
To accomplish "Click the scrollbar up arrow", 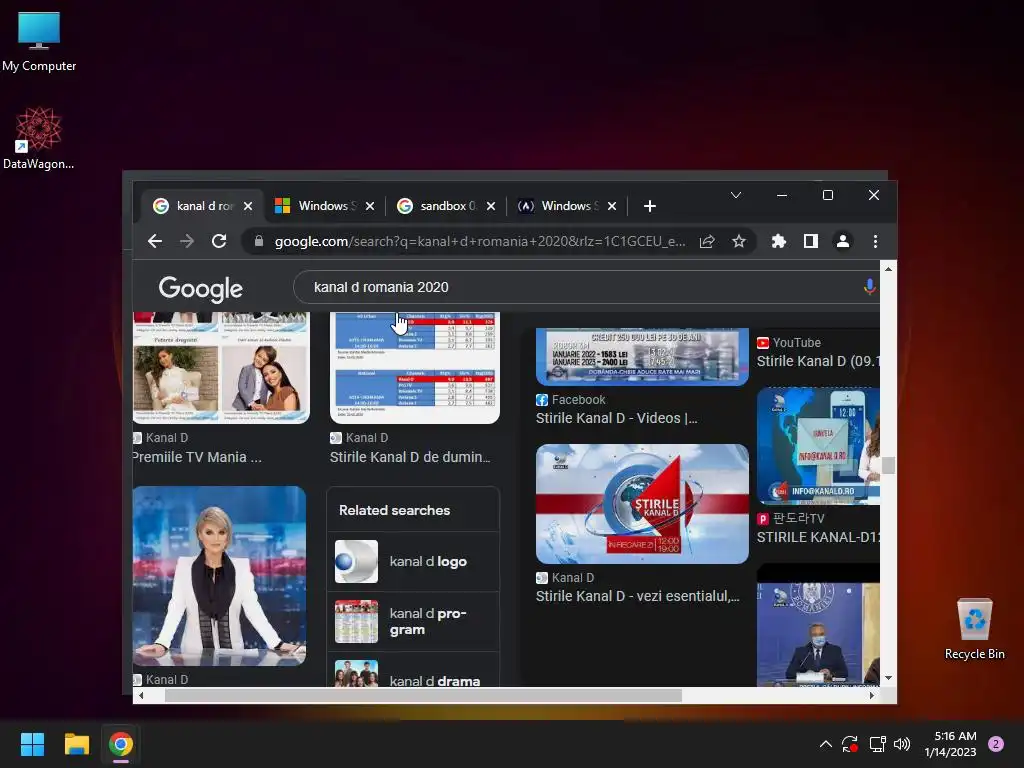I will pyautogui.click(x=888, y=268).
